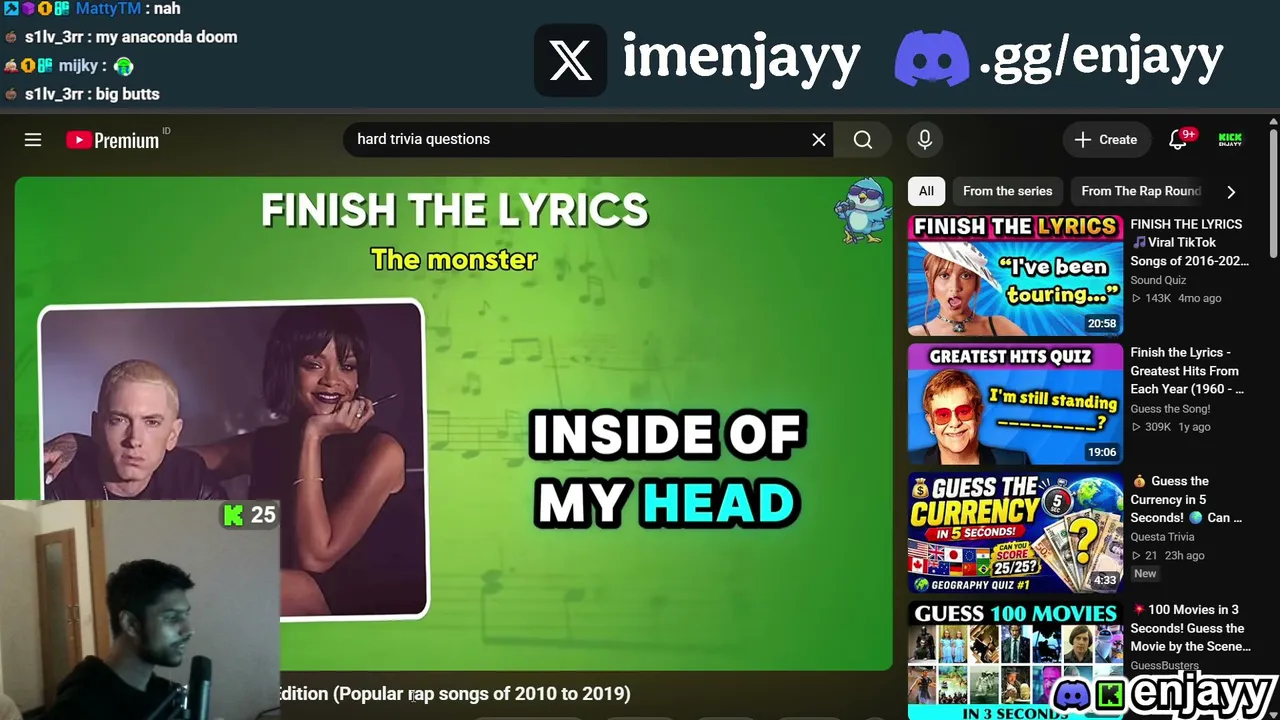Open the Guess 100 Movies thumbnail
The image size is (1280, 720).
(x=1015, y=660)
